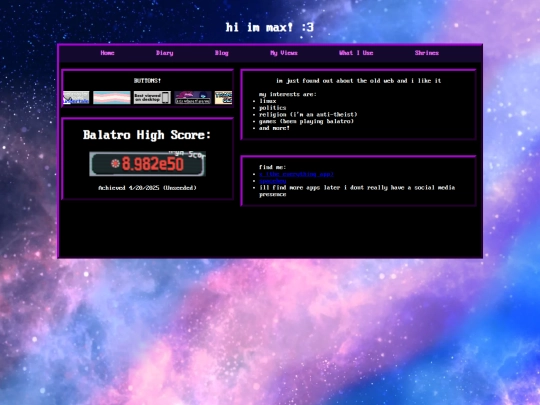Open the x (the everything app) link
The height and width of the screenshot is (405, 540).
(x=296, y=174)
